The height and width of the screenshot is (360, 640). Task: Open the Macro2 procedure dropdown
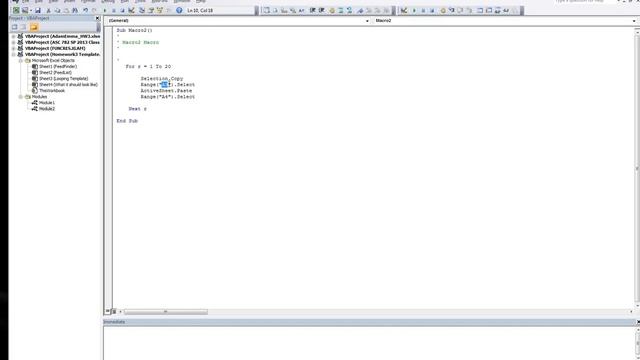point(634,20)
